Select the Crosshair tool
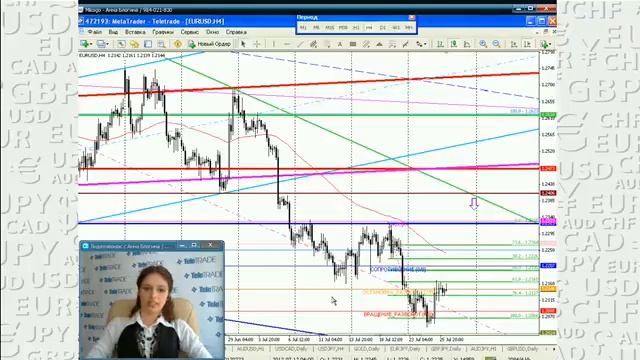Image resolution: width=640 pixels, height=360 pixels. tap(257, 44)
